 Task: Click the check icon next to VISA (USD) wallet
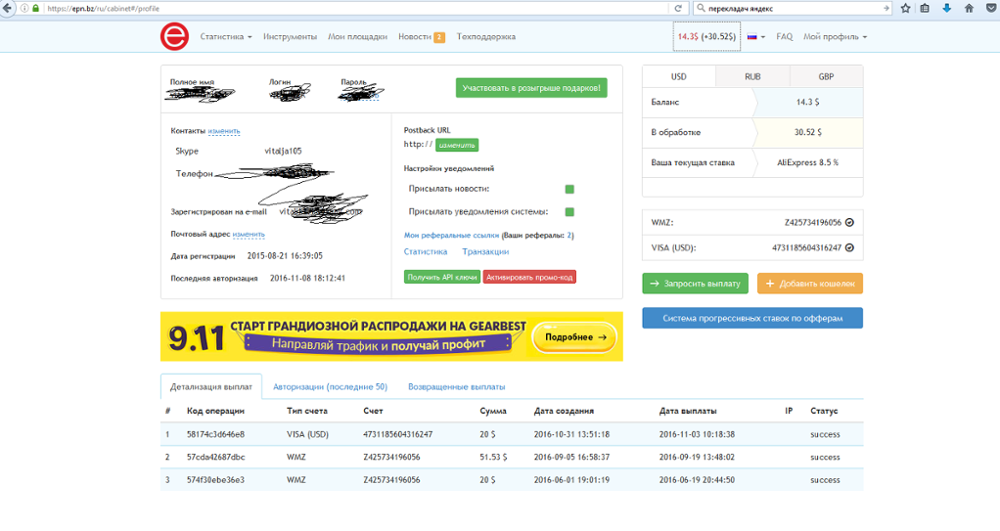coord(850,247)
